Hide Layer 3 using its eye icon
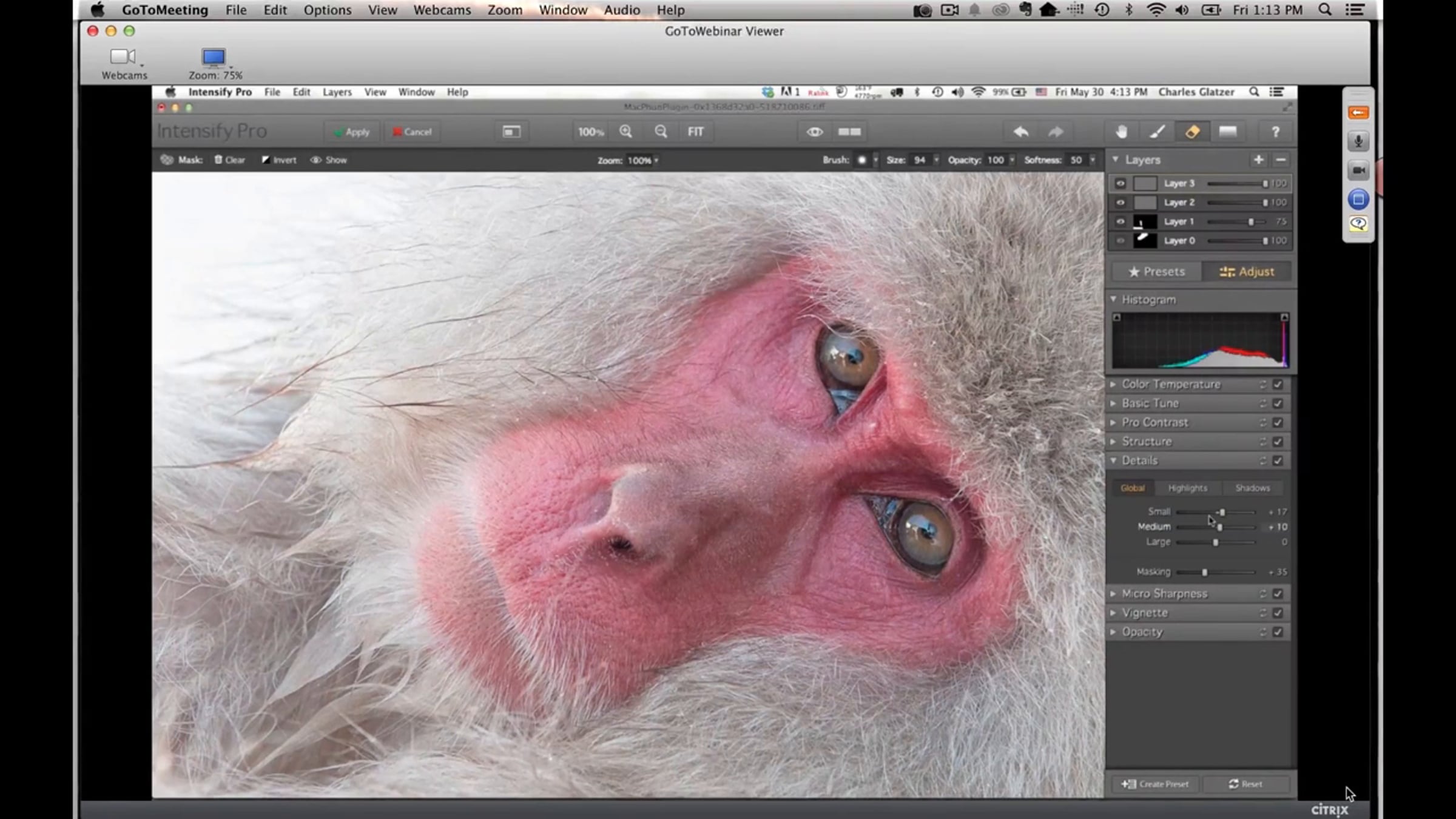 1120,183
